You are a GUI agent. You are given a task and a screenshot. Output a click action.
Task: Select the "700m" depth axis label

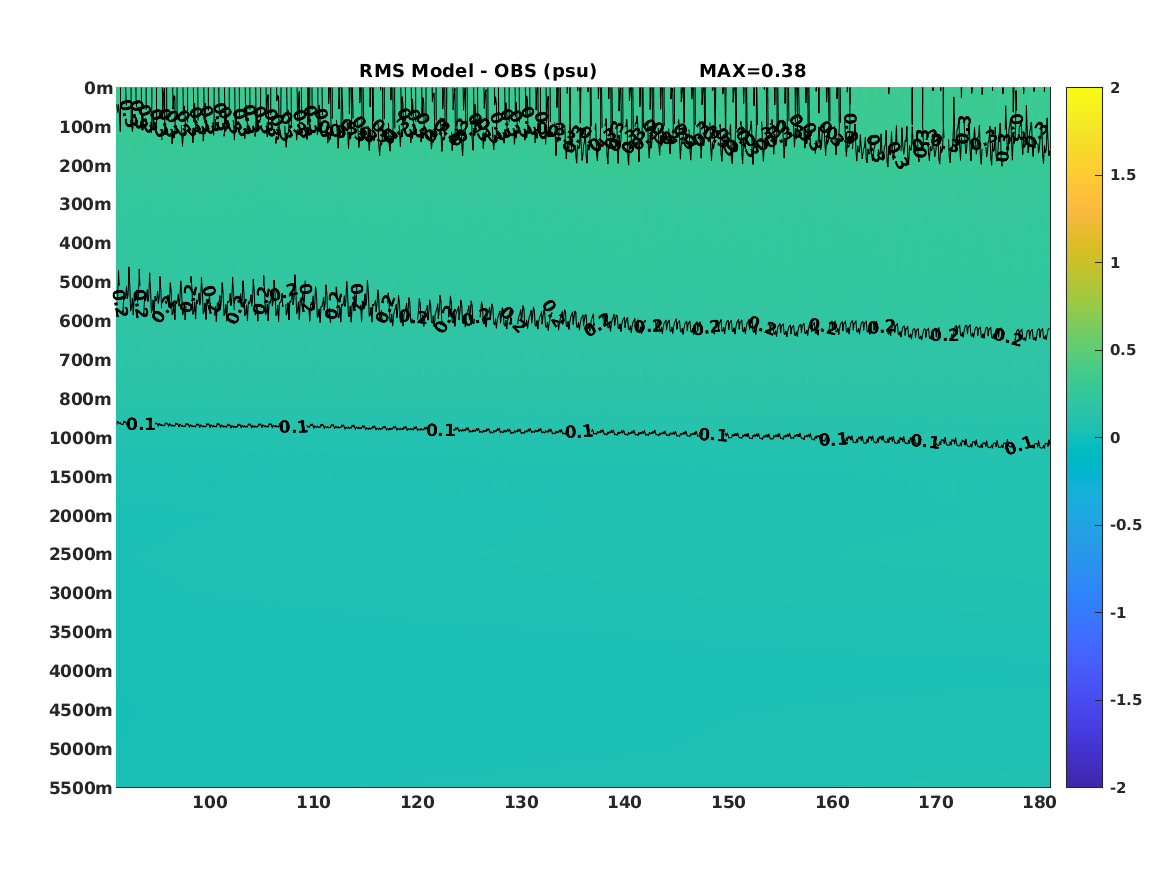[86, 360]
